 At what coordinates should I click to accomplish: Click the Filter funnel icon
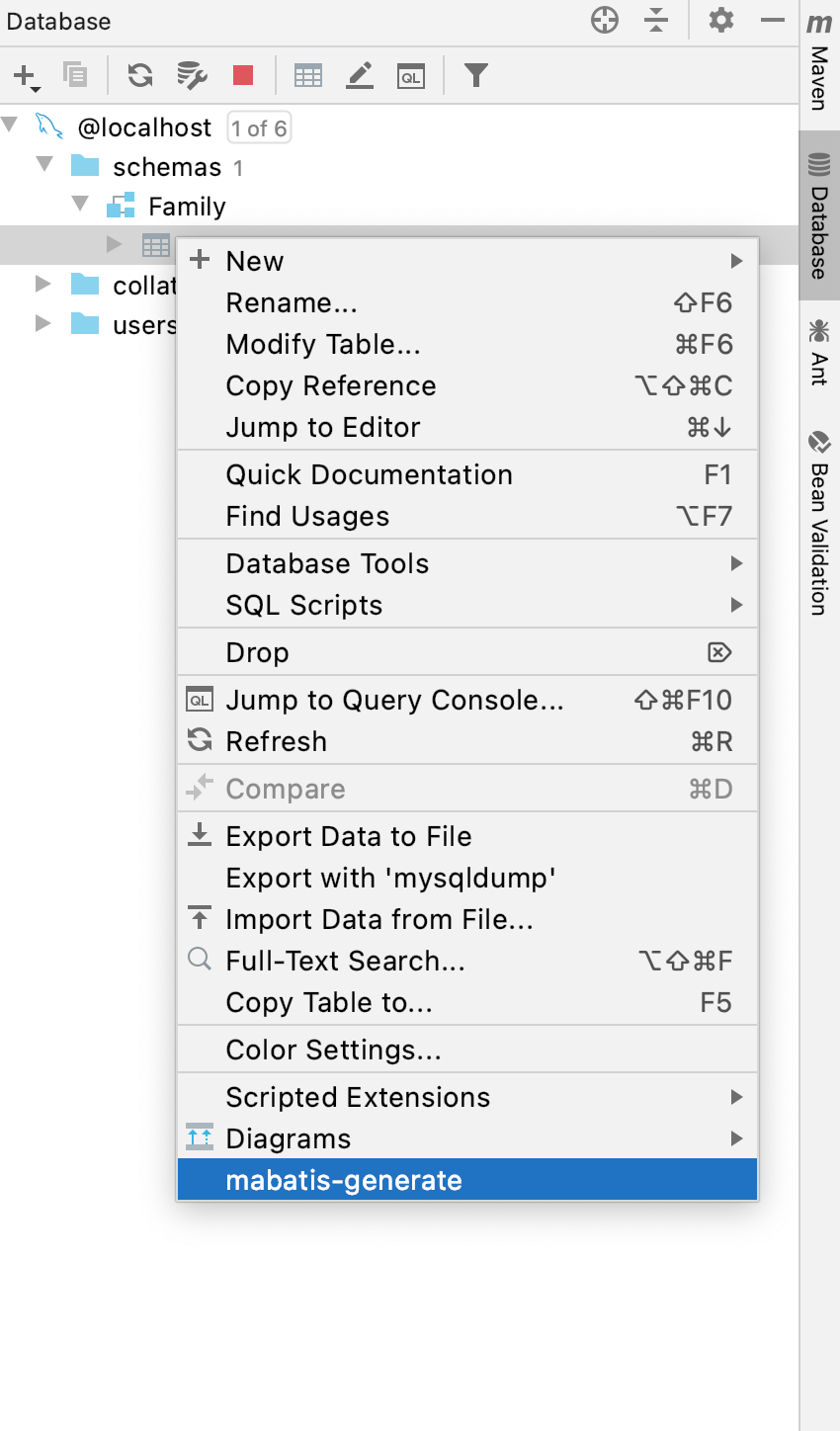click(x=476, y=75)
